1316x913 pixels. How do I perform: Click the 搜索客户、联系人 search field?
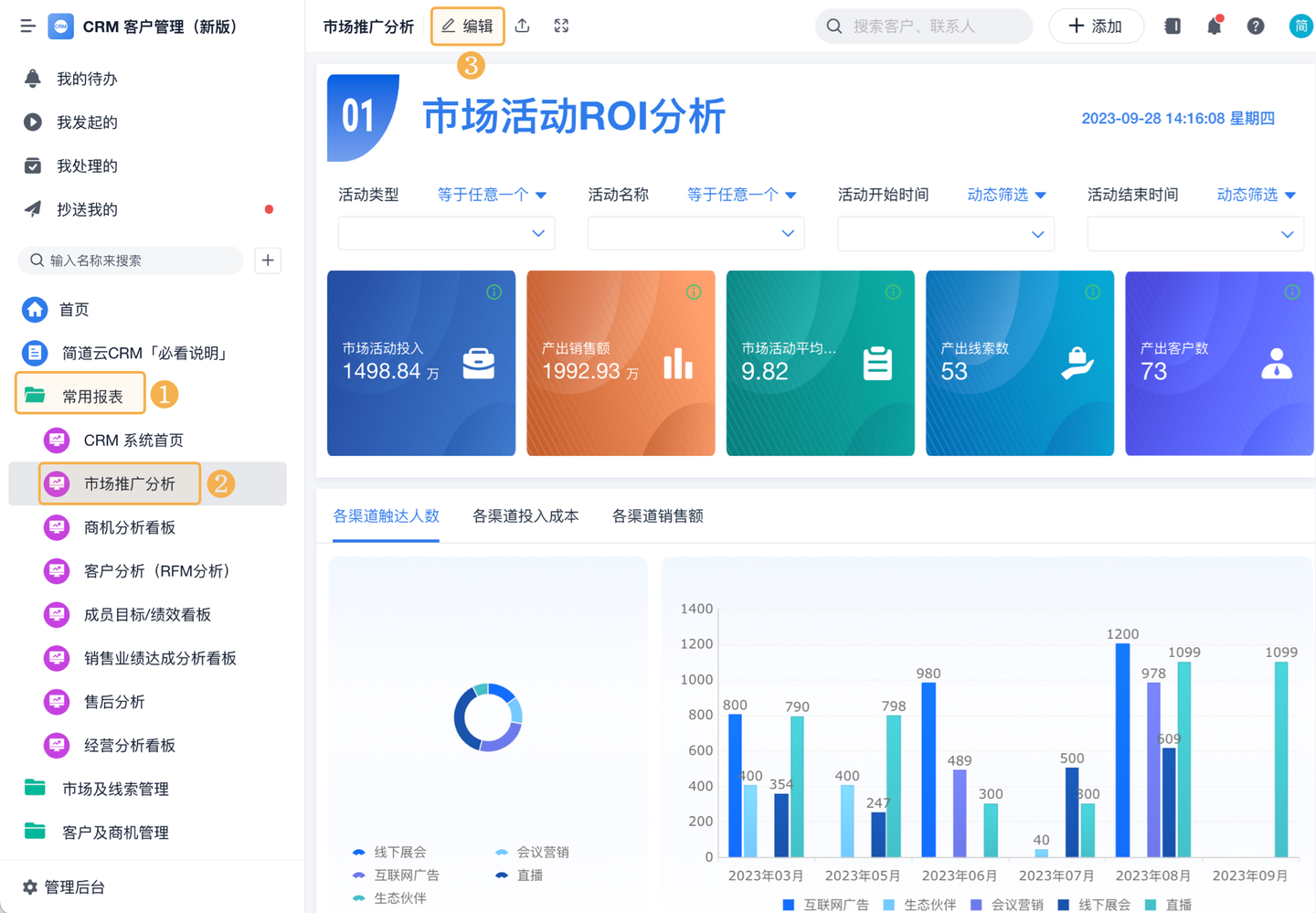click(923, 26)
